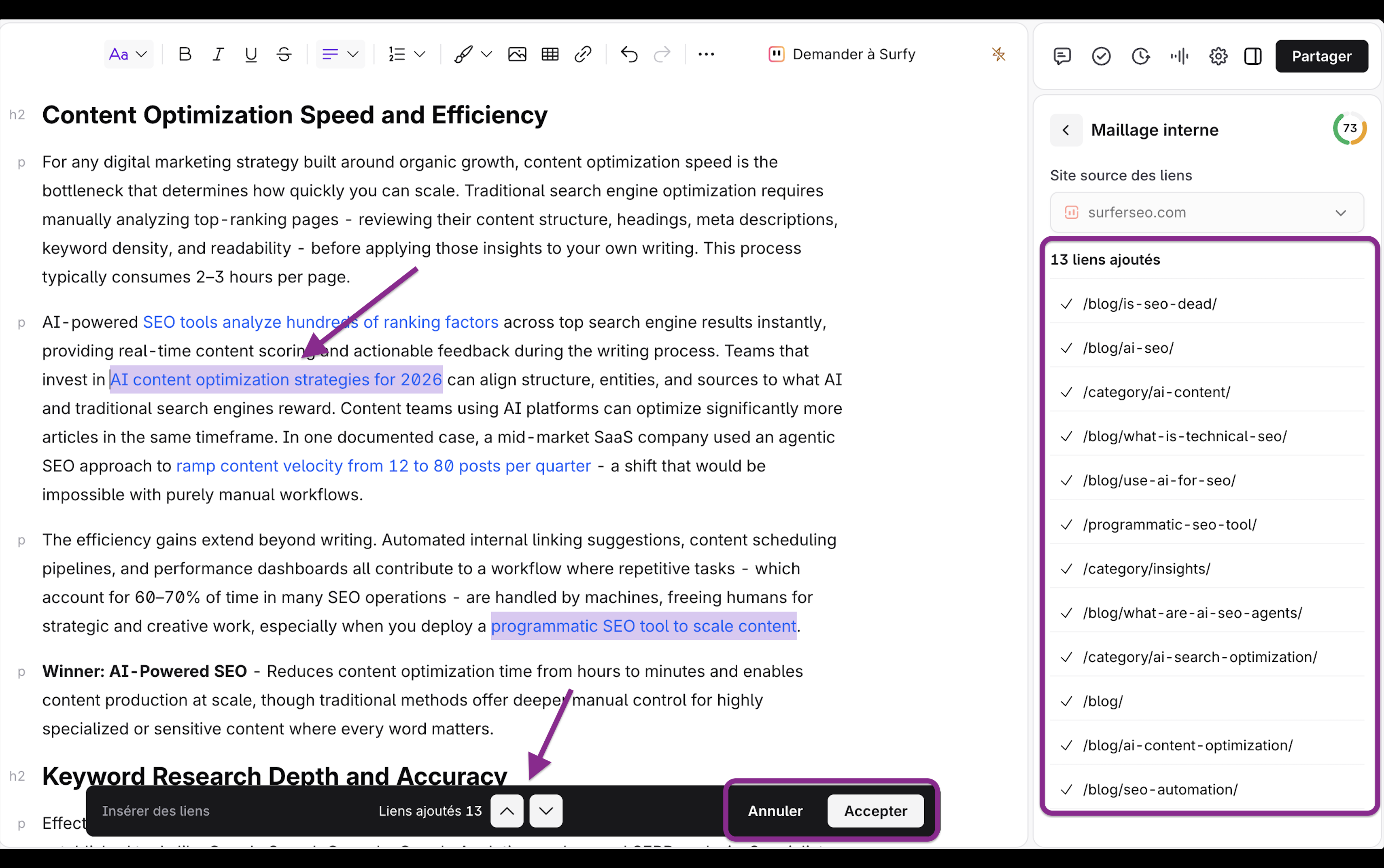Click the "Winner: AI-Powered SEO" bold text
The width and height of the screenshot is (1384, 868).
[144, 672]
